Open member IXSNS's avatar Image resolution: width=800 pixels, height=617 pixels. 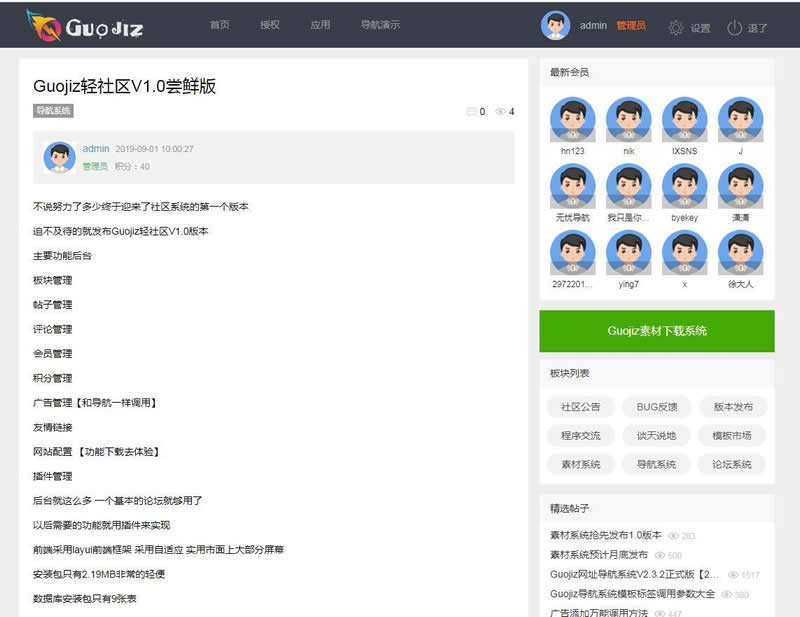point(684,120)
